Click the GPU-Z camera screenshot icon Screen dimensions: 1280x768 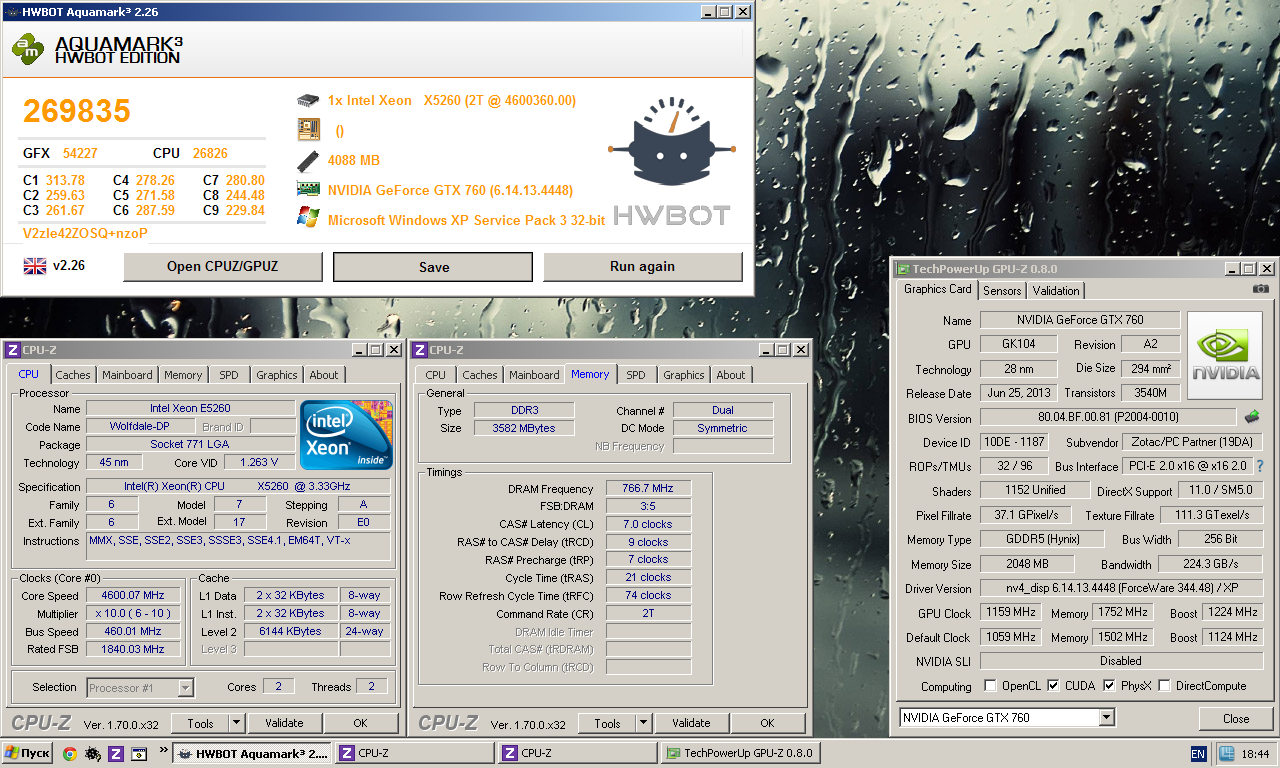point(1260,289)
